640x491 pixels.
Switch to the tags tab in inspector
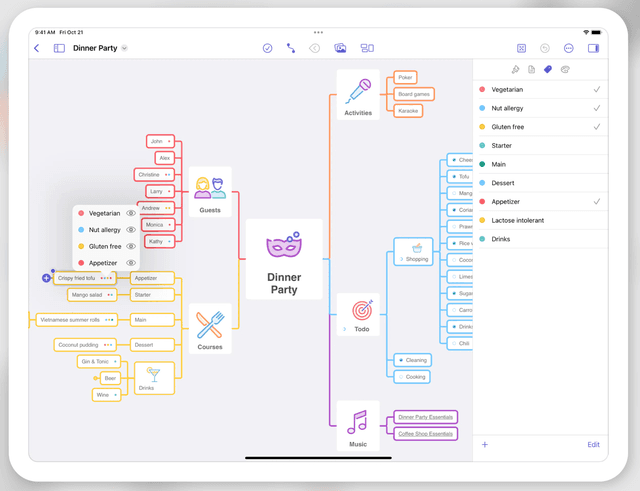[x=548, y=70]
